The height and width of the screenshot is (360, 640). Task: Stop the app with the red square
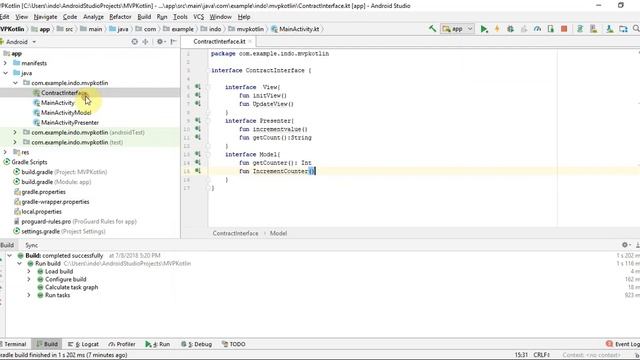click(564, 29)
